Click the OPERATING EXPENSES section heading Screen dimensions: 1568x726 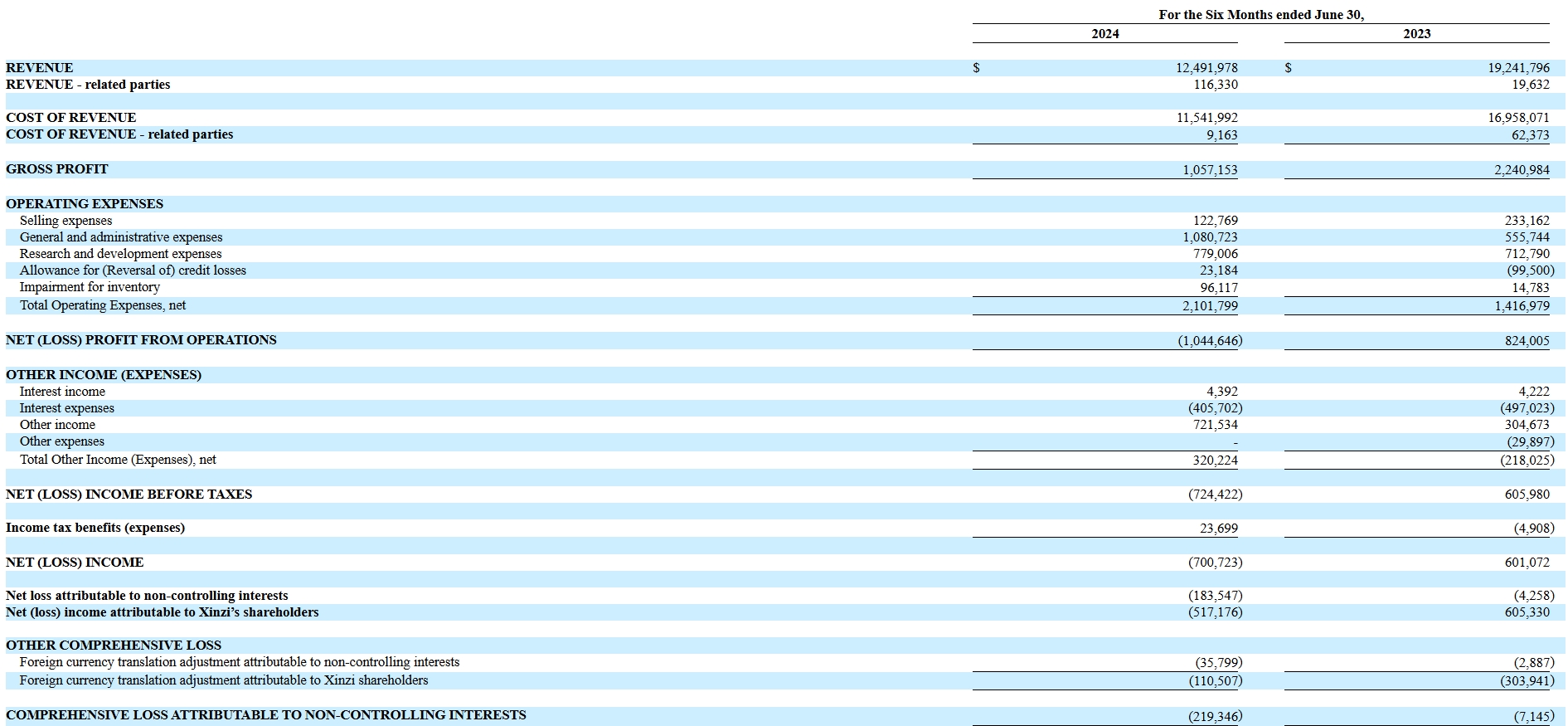85,204
